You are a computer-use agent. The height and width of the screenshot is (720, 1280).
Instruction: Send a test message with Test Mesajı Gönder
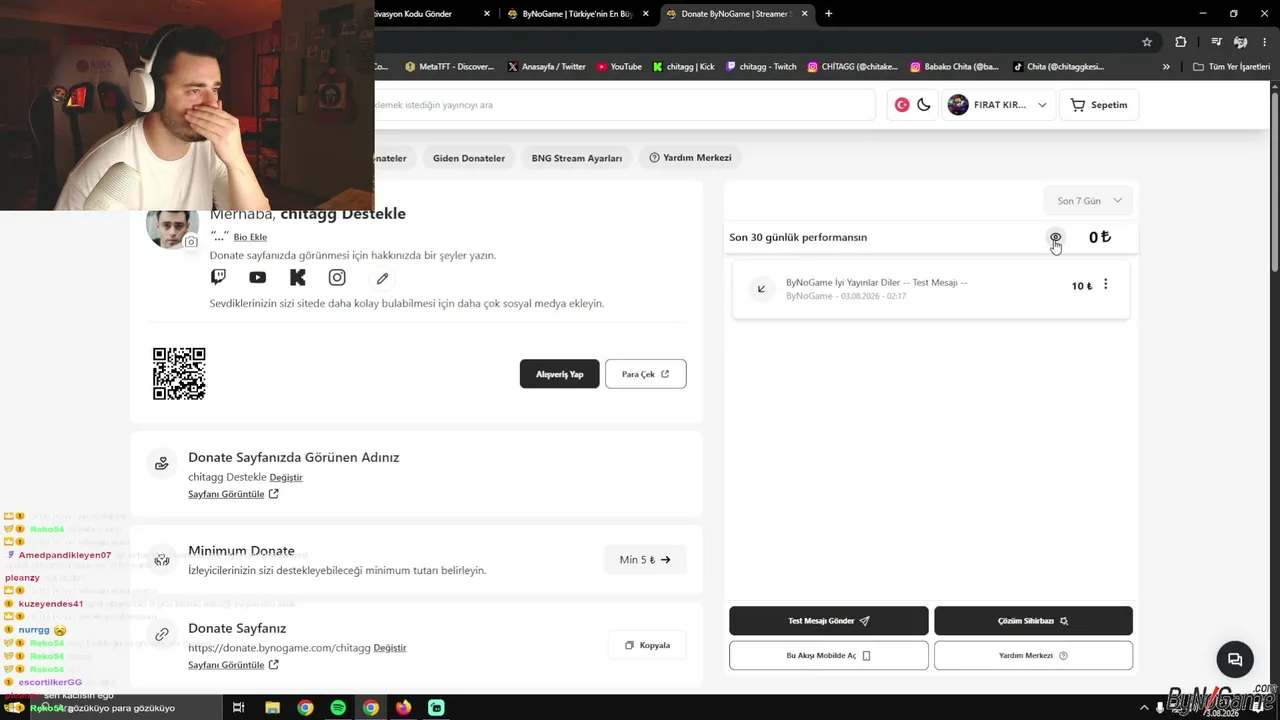(829, 621)
